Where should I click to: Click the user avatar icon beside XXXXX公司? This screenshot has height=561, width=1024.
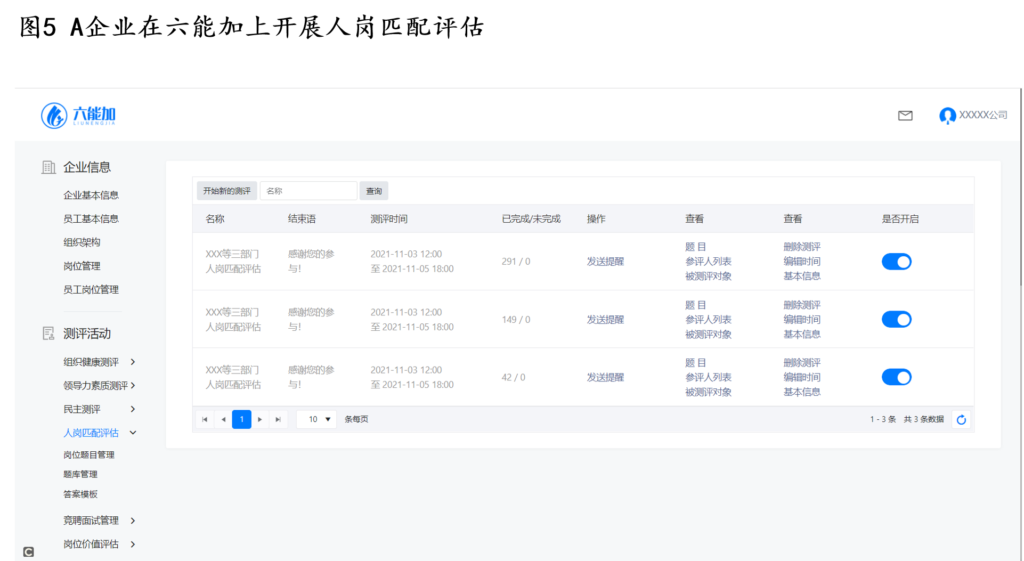947,116
